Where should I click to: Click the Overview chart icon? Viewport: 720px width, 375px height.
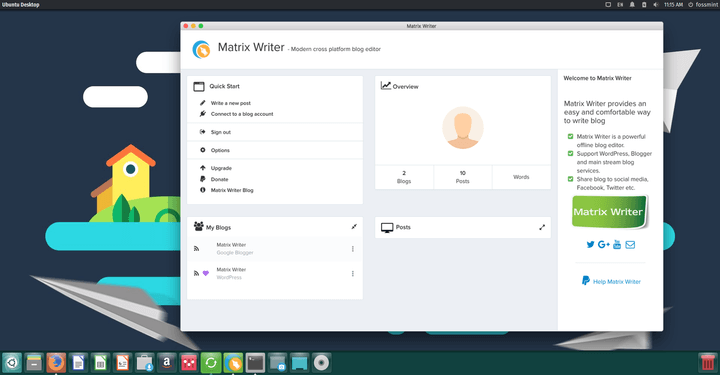[x=386, y=85]
